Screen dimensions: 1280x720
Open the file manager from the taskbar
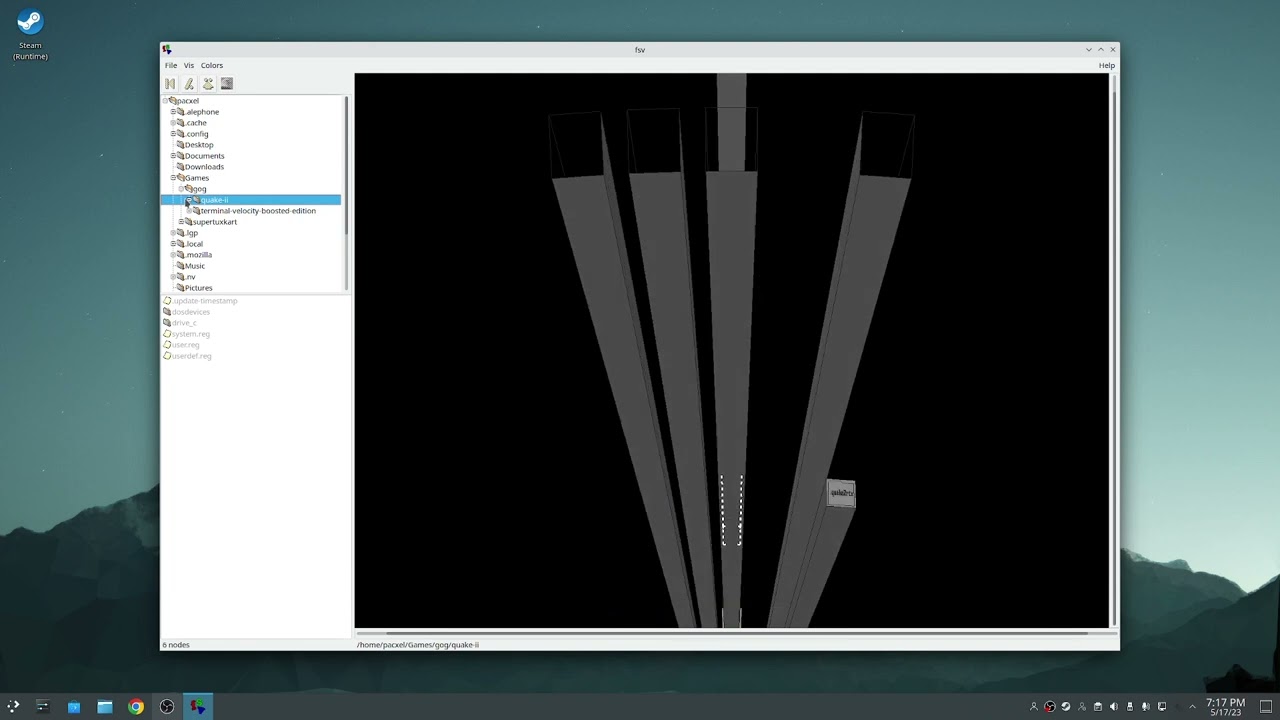(105, 707)
